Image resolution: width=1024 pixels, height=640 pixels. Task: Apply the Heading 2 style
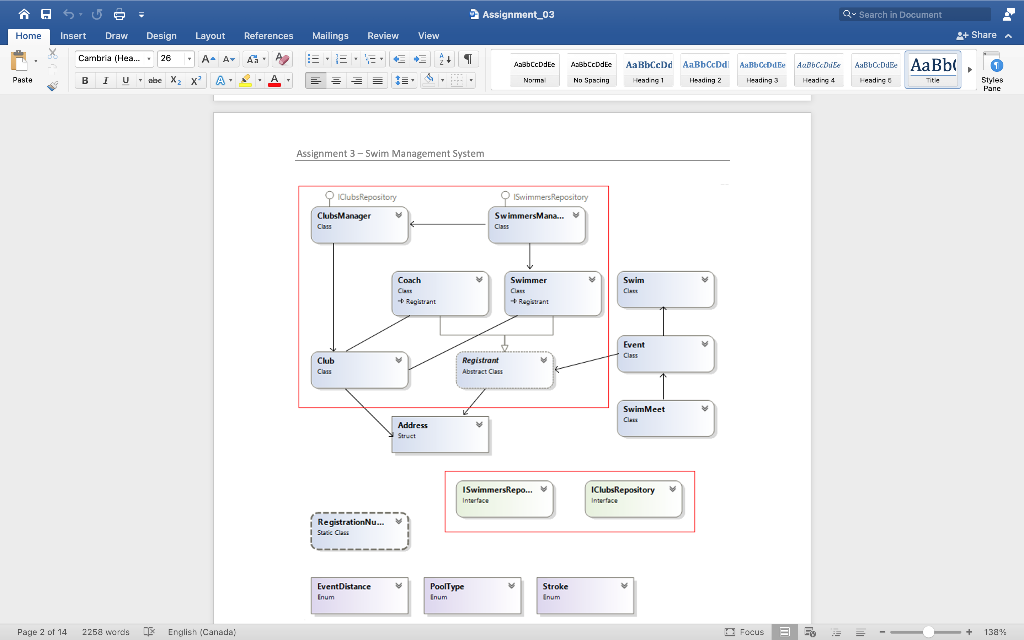click(705, 70)
